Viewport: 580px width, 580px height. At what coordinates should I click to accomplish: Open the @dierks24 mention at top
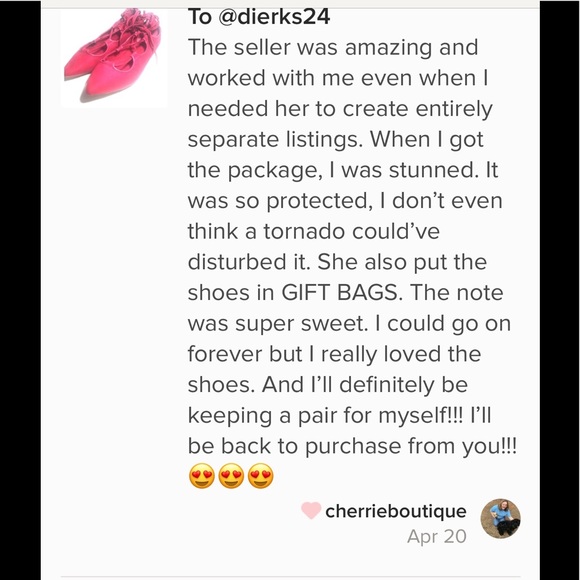pos(274,17)
